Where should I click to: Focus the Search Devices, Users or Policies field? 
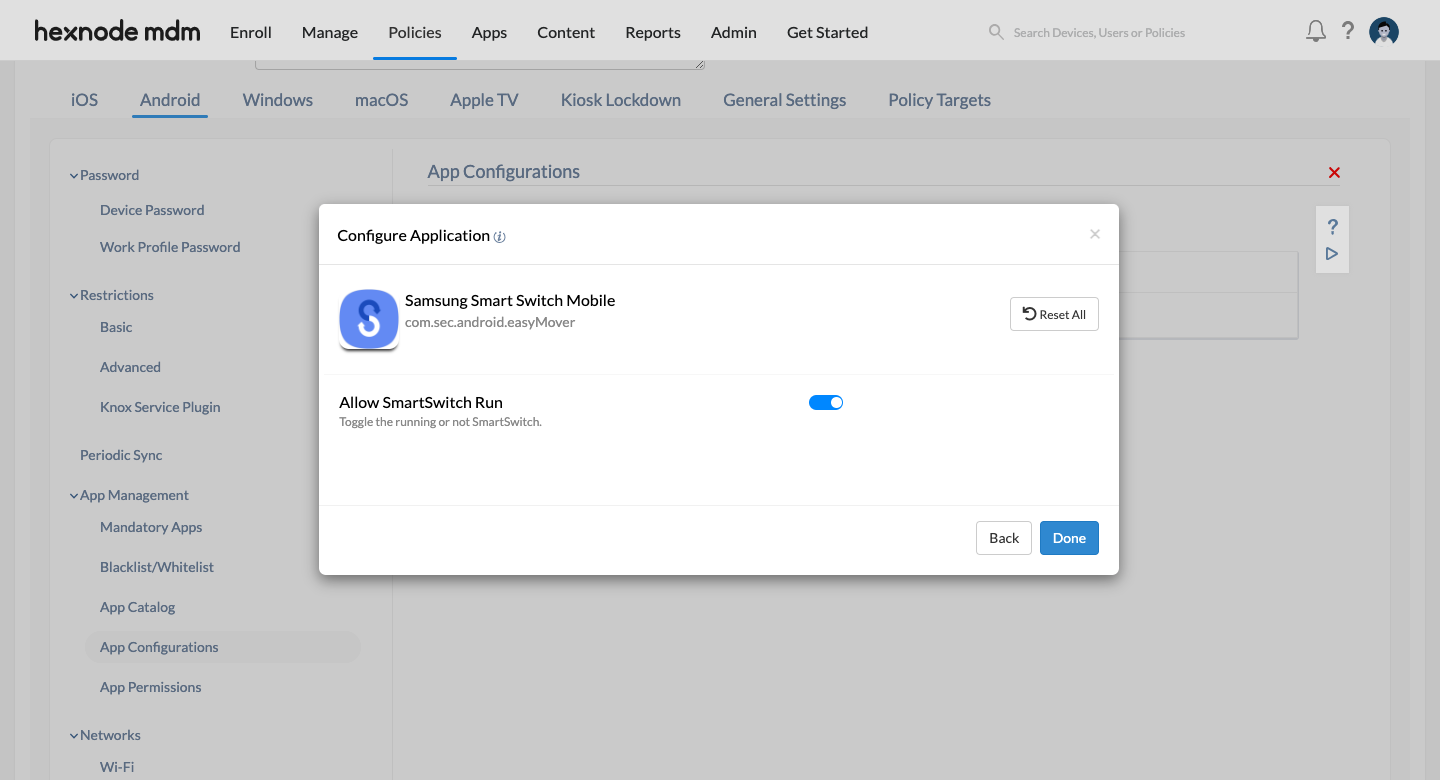pyautogui.click(x=1099, y=32)
